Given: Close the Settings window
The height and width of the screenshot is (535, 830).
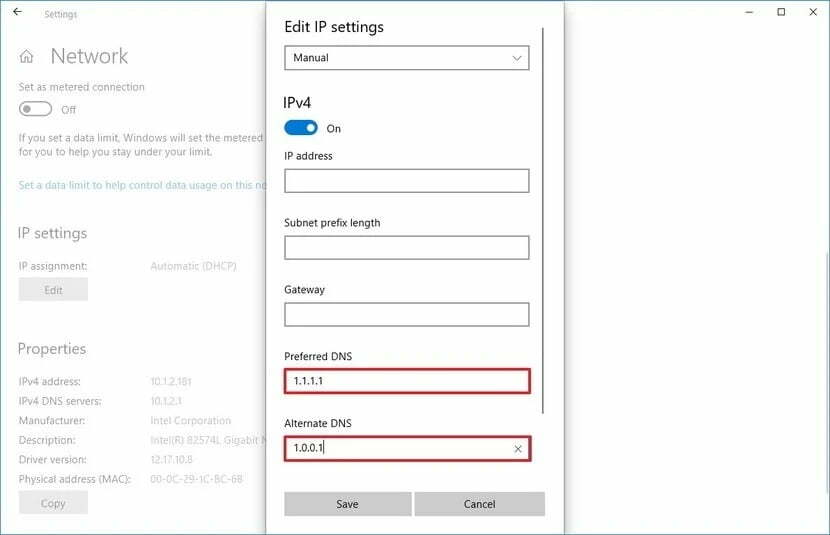Looking at the screenshot, I should (813, 12).
